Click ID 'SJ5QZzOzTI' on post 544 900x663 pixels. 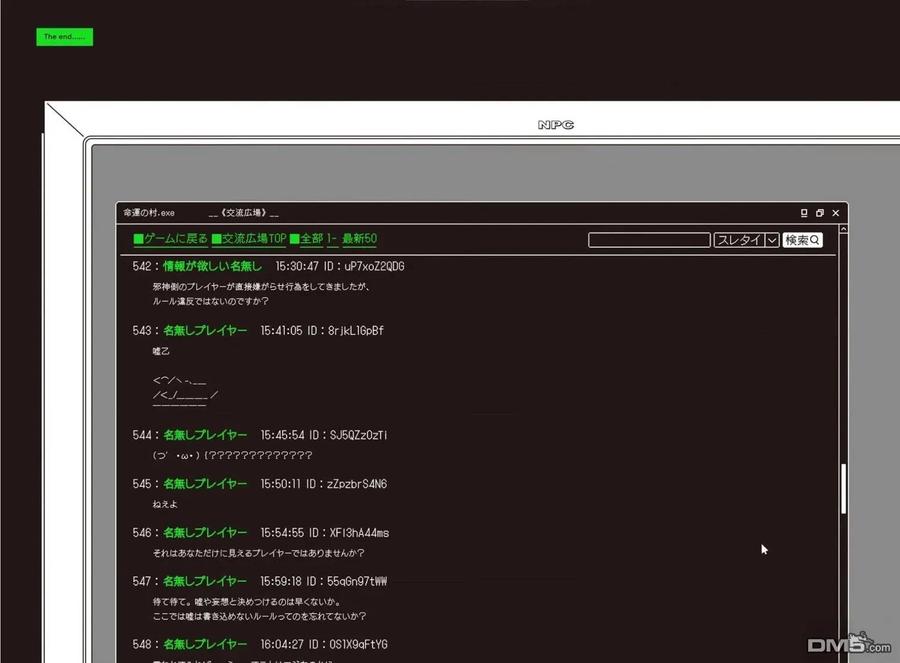tap(359, 435)
